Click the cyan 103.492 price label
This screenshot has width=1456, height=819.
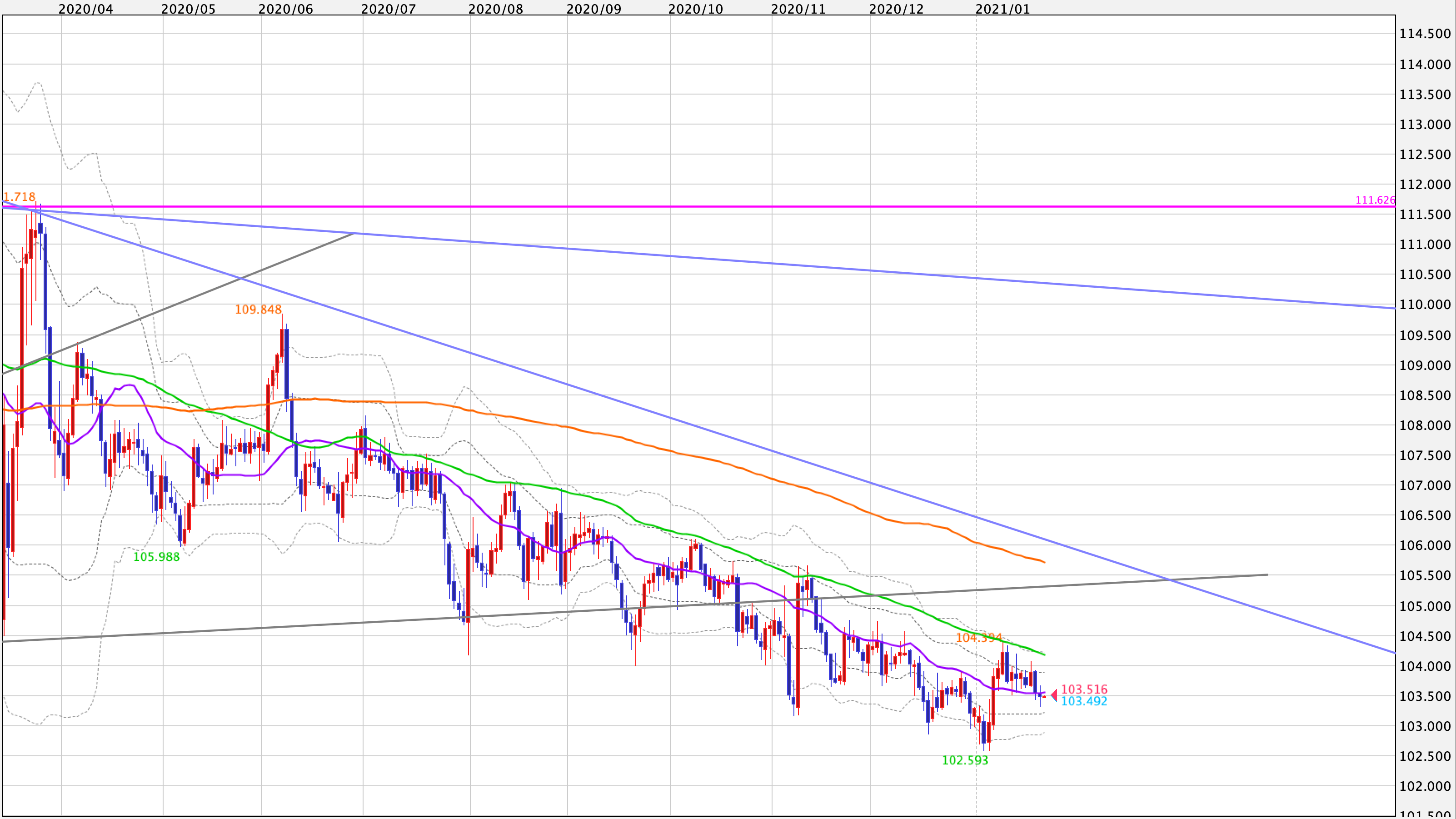coord(1084,701)
